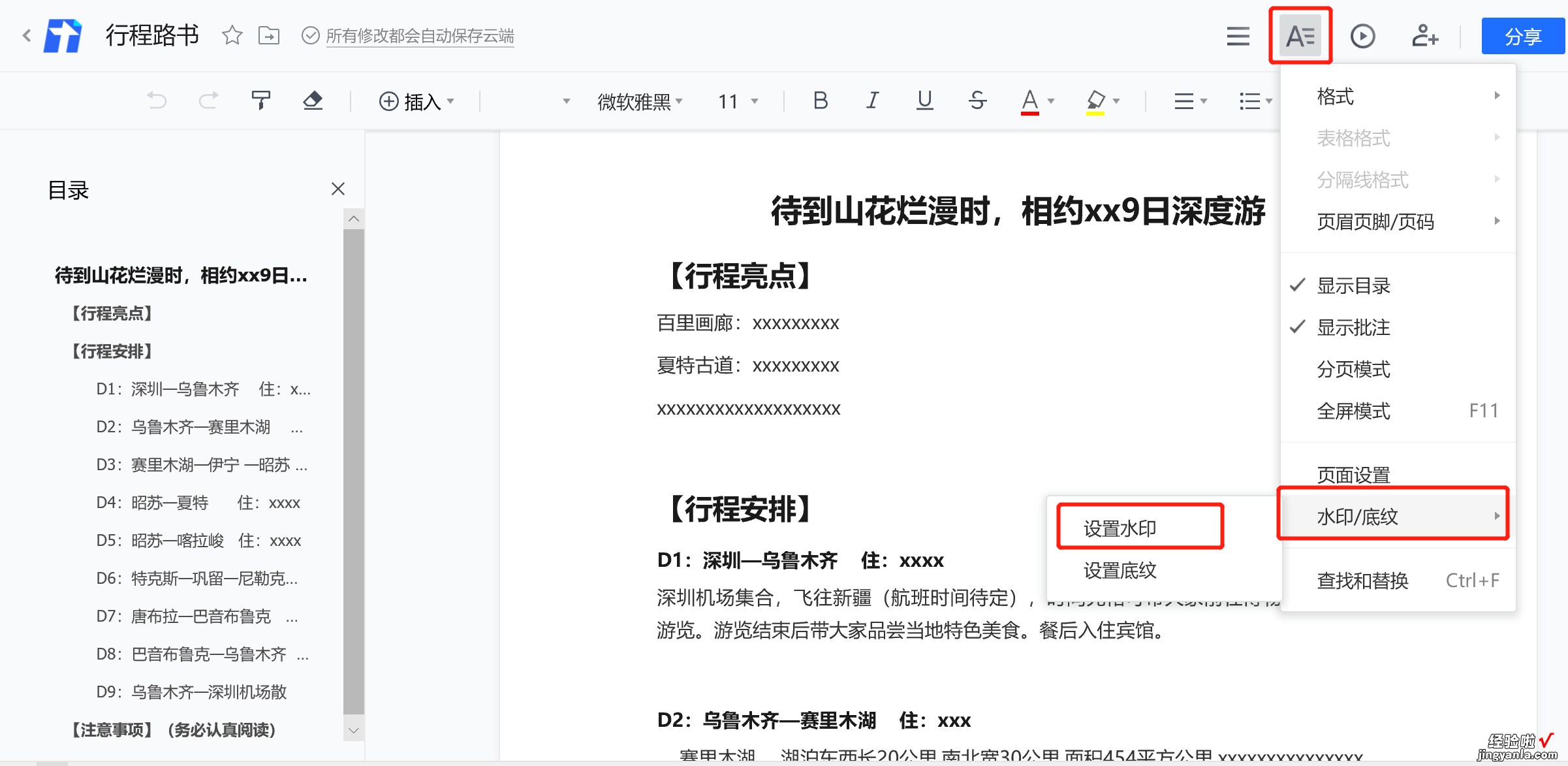Image resolution: width=1568 pixels, height=766 pixels.
Task: Jump to D5: 昭苏—喀拉峻 outline entry
Action: [x=199, y=541]
